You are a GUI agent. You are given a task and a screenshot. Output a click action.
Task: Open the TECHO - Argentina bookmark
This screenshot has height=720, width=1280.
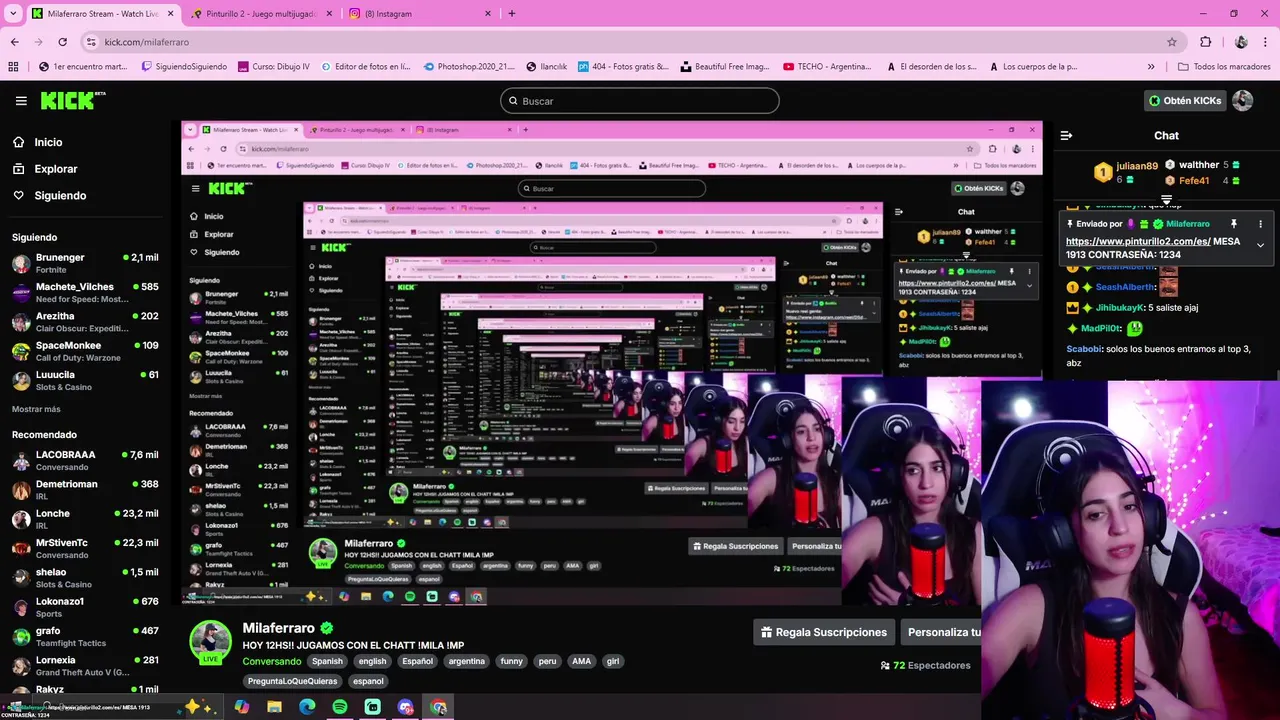827,67
